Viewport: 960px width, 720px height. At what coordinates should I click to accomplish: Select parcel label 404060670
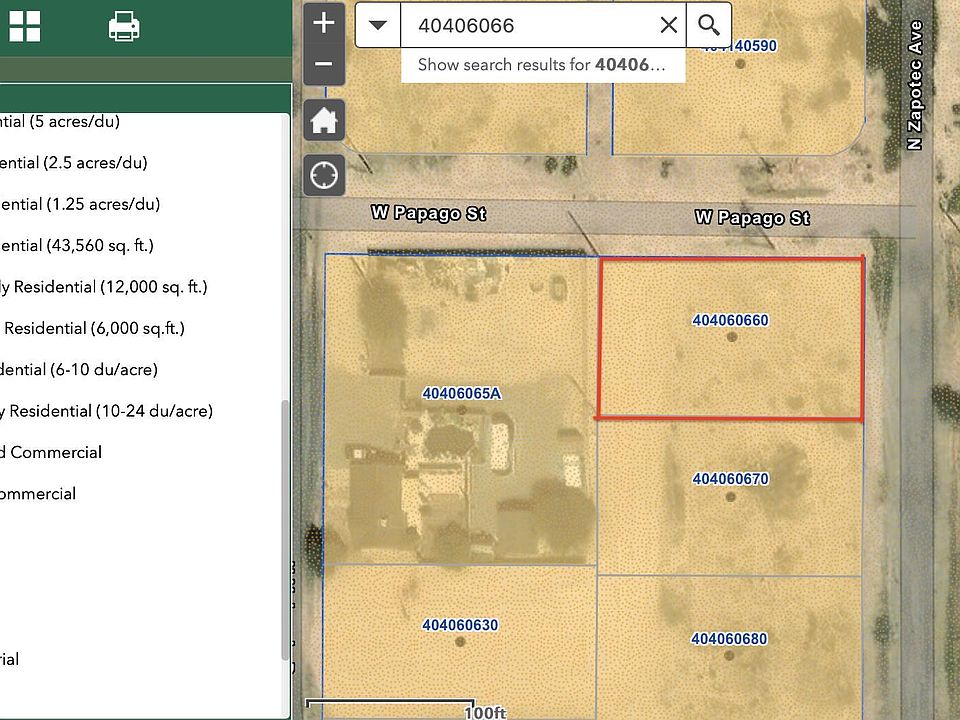pos(730,479)
